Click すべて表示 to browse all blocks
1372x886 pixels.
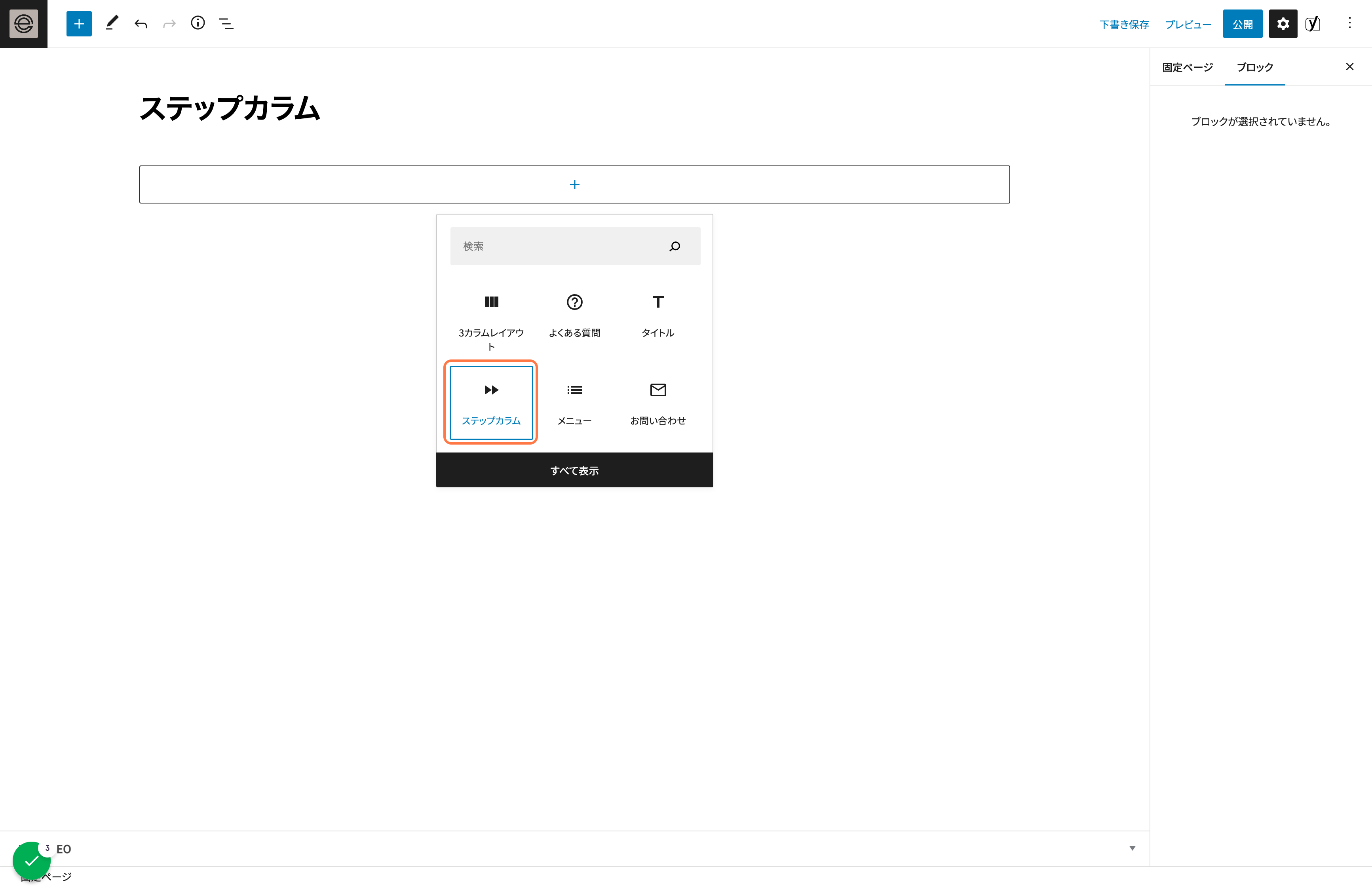[574, 470]
